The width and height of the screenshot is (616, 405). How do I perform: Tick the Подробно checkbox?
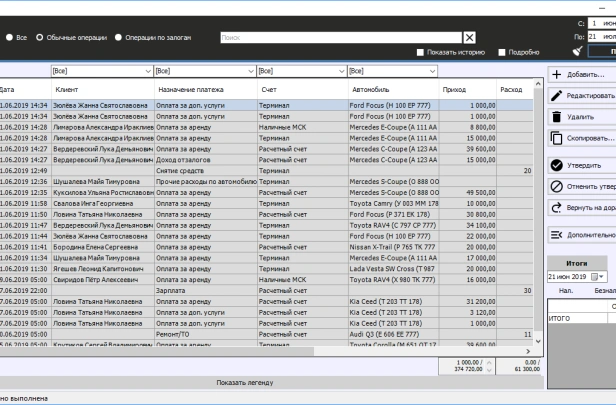point(501,52)
